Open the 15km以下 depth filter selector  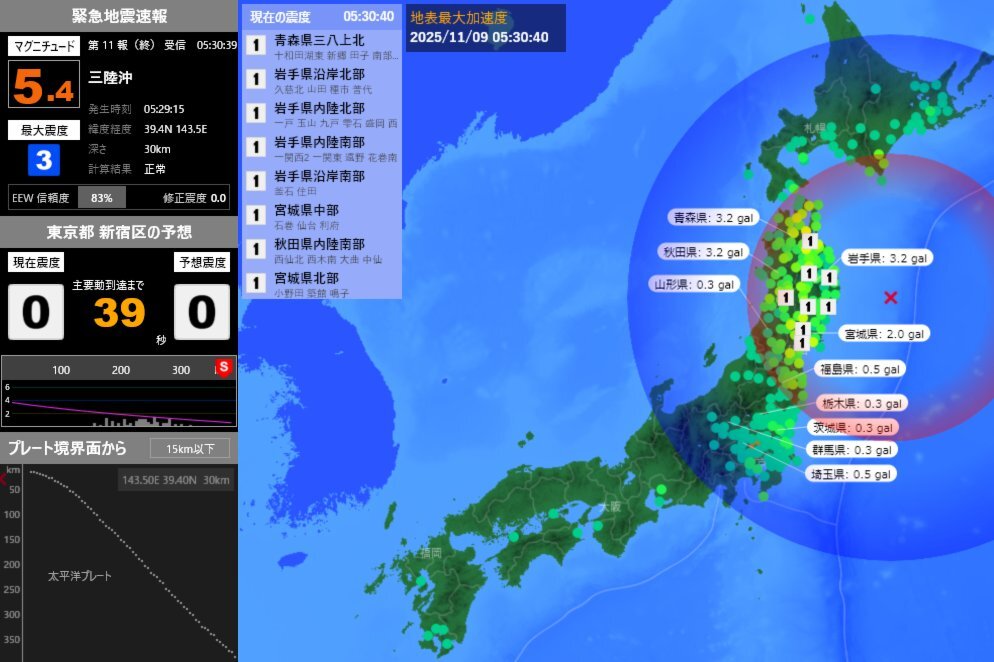coord(190,449)
